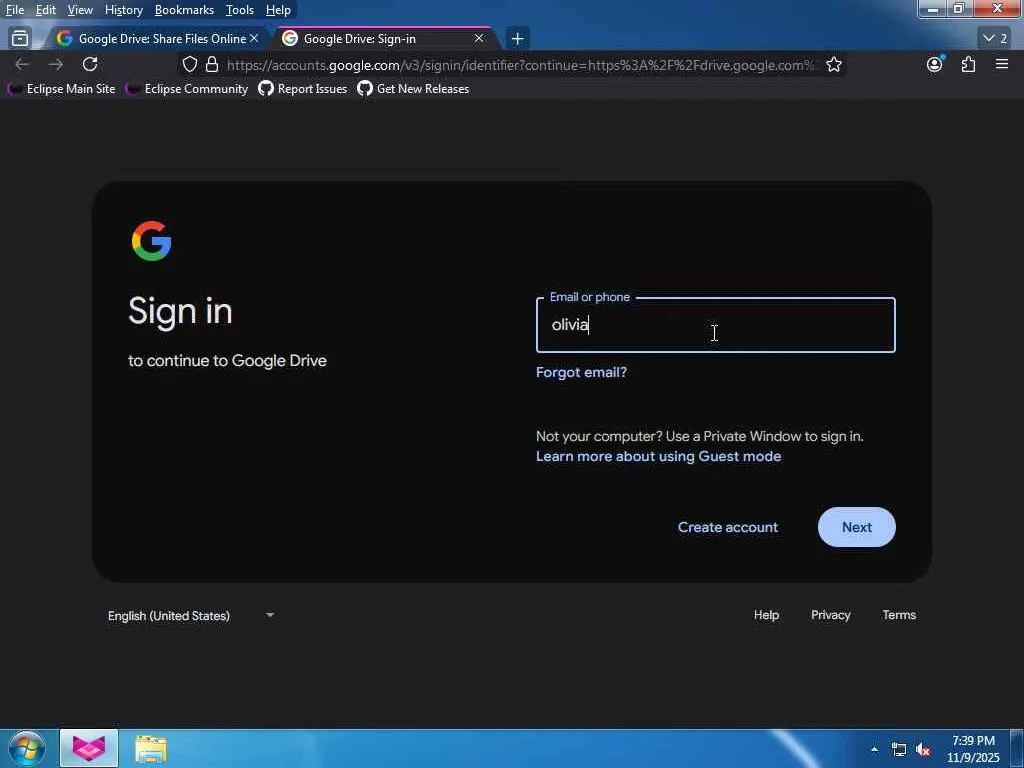This screenshot has width=1024, height=768.
Task: Open the Get New Releases bookmark
Action: point(413,89)
